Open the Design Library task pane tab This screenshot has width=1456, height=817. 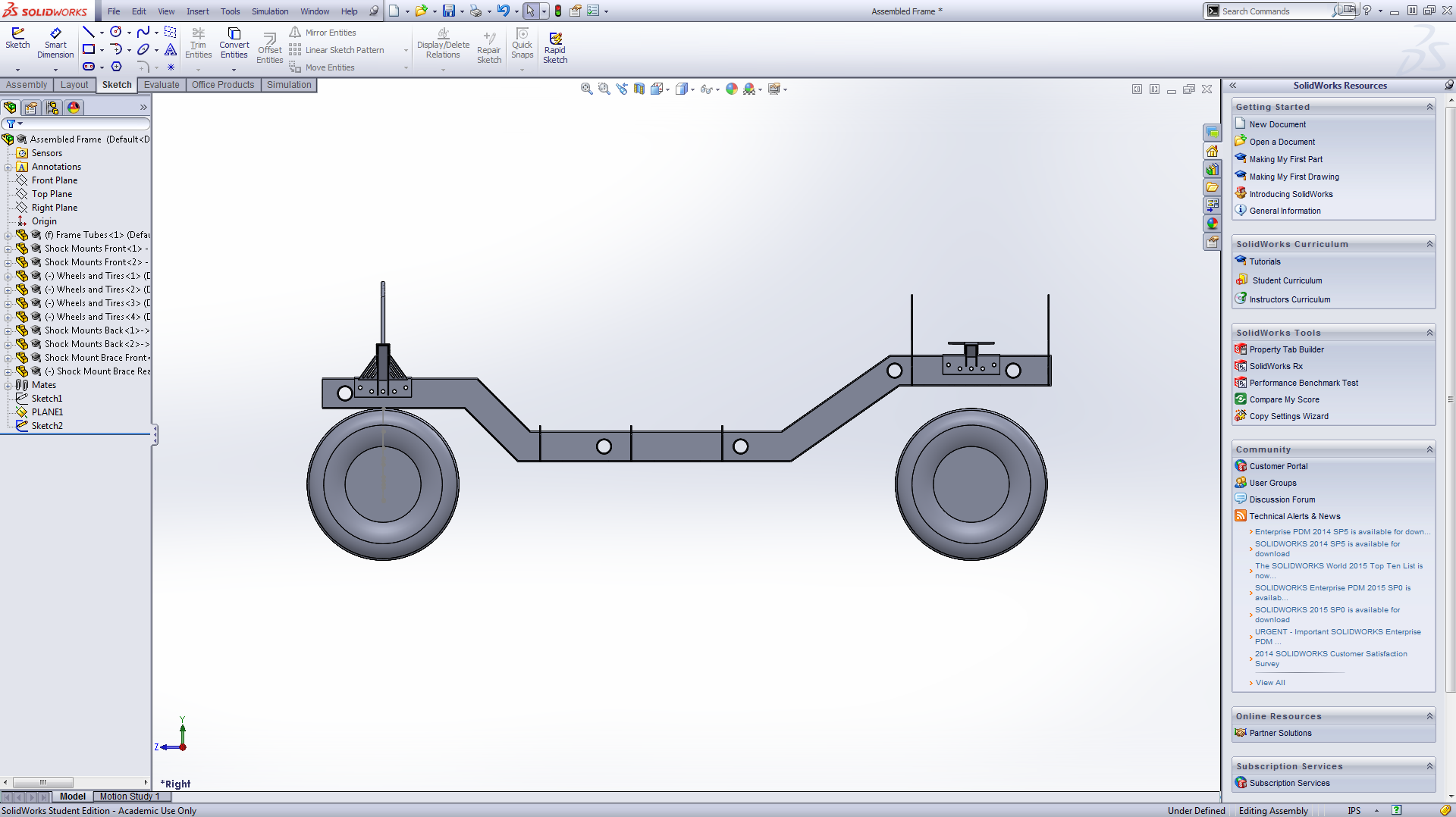click(x=1212, y=169)
